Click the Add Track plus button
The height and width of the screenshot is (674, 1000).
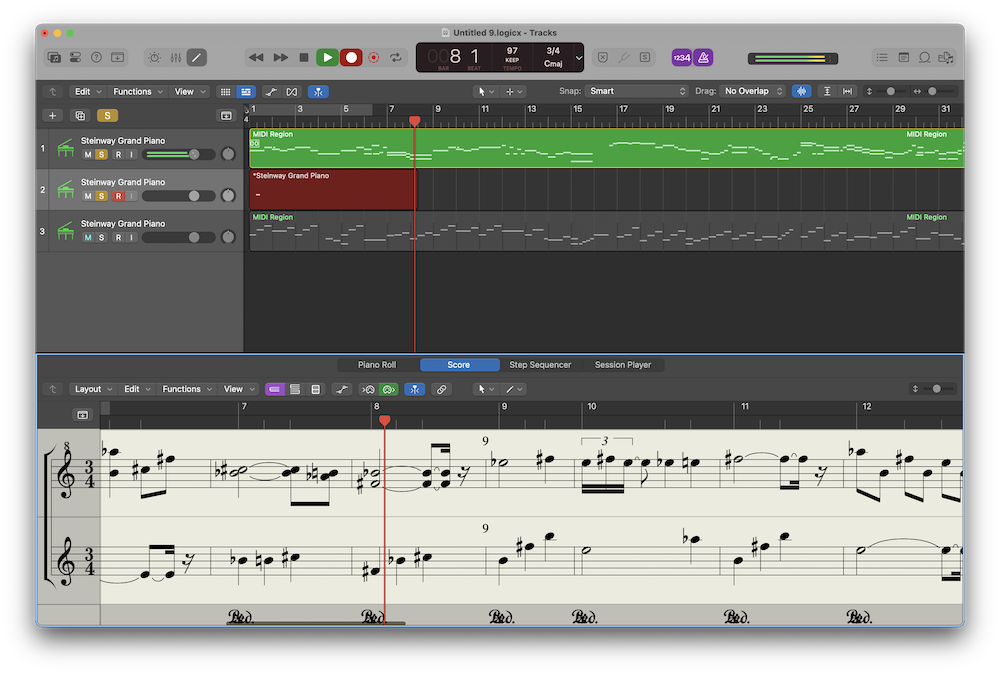coord(54,116)
